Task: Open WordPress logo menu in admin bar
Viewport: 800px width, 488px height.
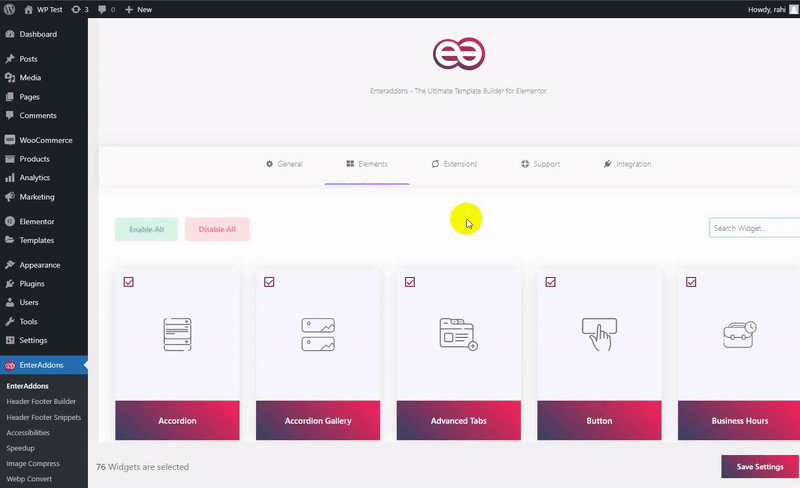Action: (10, 9)
